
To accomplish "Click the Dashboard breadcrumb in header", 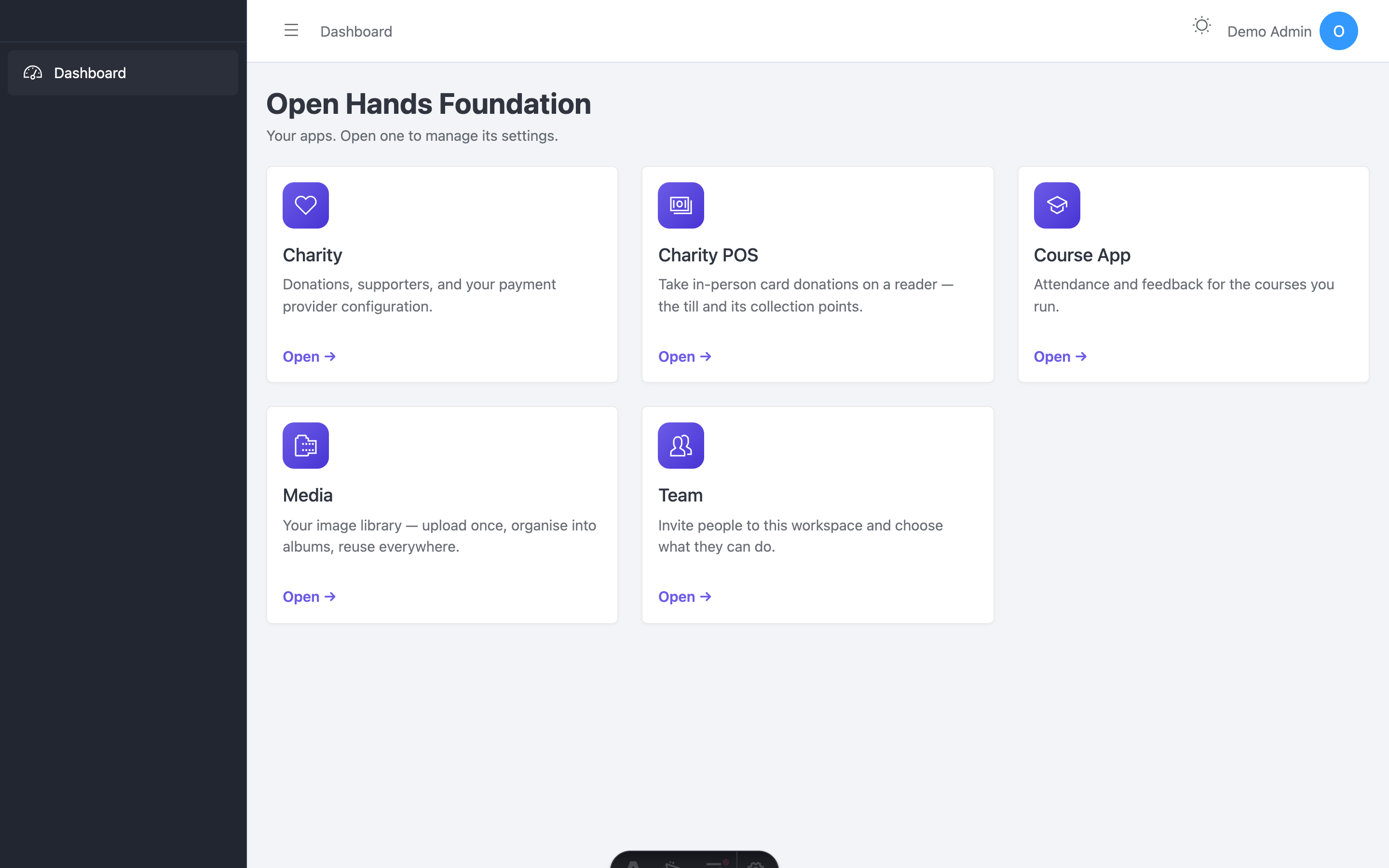I will pos(356,31).
